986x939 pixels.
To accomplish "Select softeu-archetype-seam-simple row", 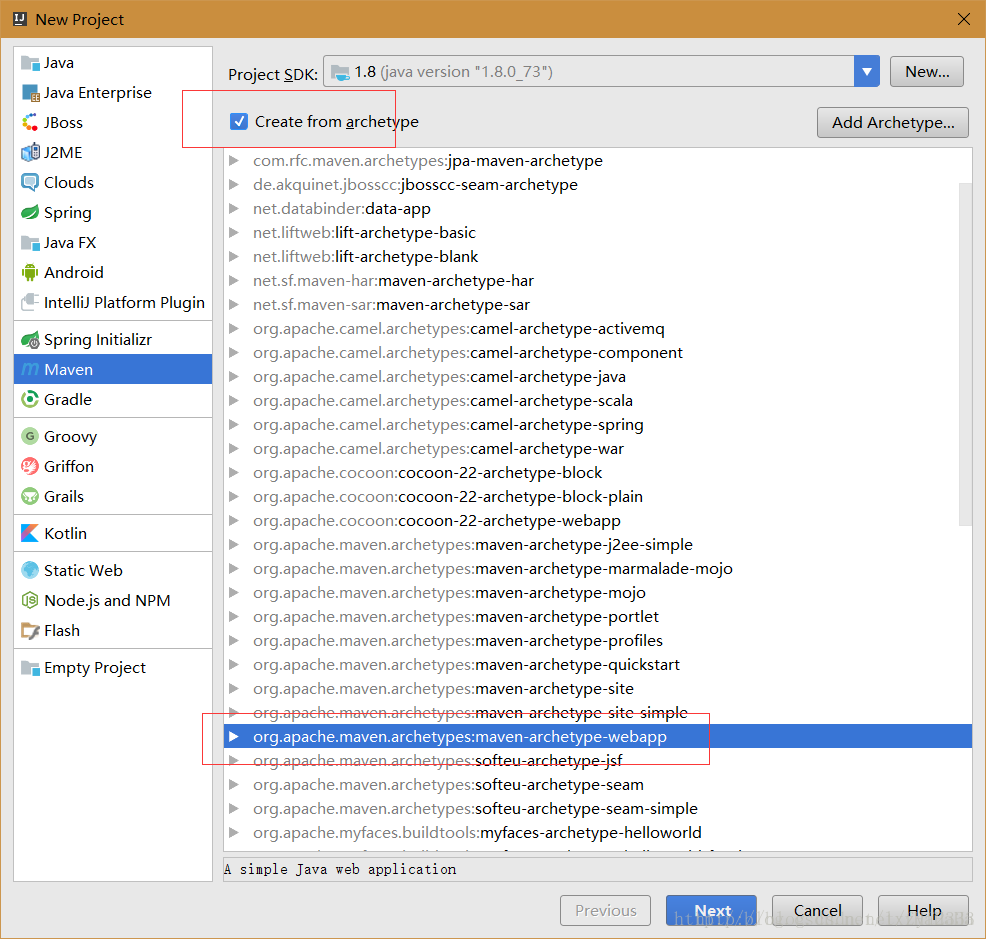I will [x=597, y=809].
